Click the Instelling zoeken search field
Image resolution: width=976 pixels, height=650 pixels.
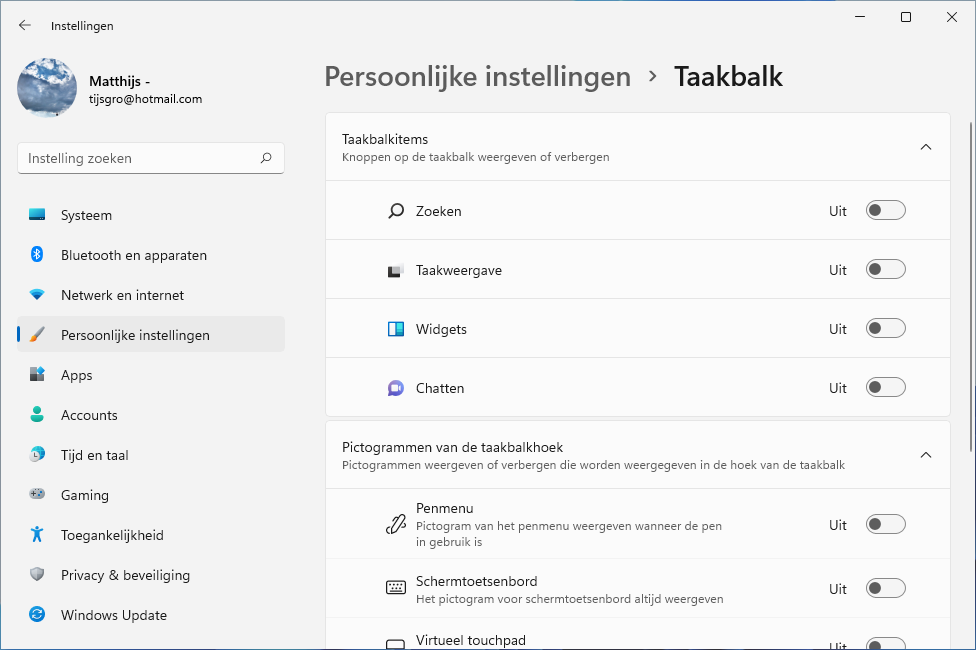140,158
